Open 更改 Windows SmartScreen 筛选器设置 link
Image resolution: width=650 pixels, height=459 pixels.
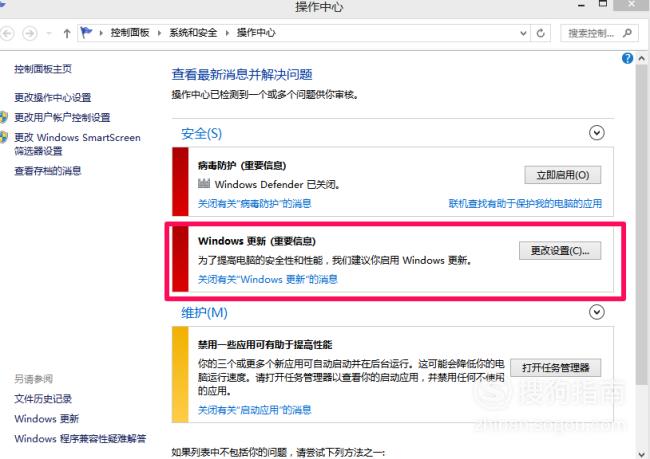(x=77, y=144)
